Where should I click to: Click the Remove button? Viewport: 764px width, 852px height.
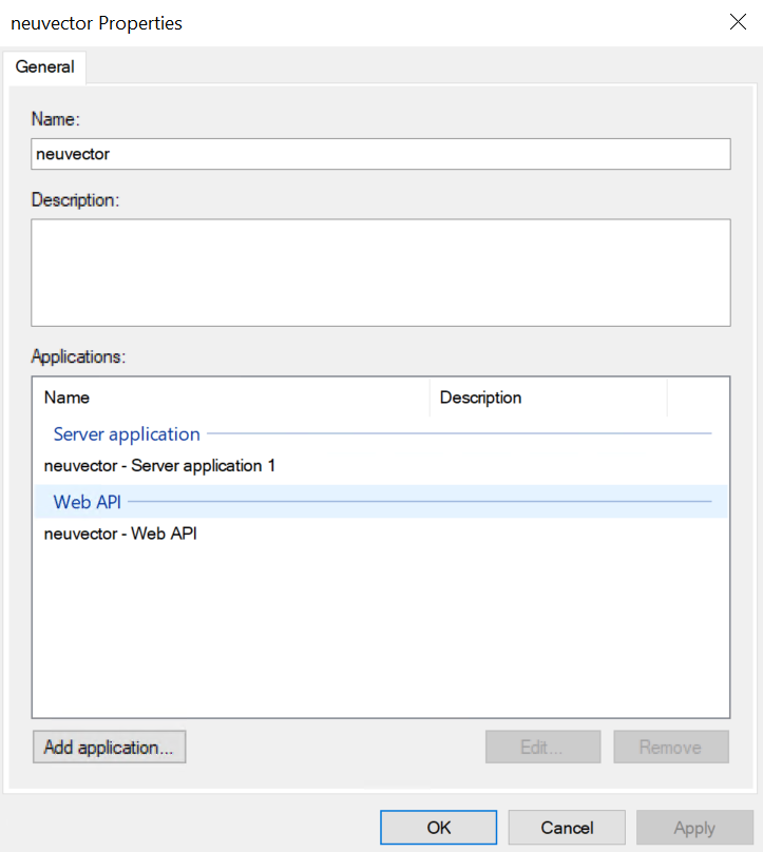click(x=670, y=747)
